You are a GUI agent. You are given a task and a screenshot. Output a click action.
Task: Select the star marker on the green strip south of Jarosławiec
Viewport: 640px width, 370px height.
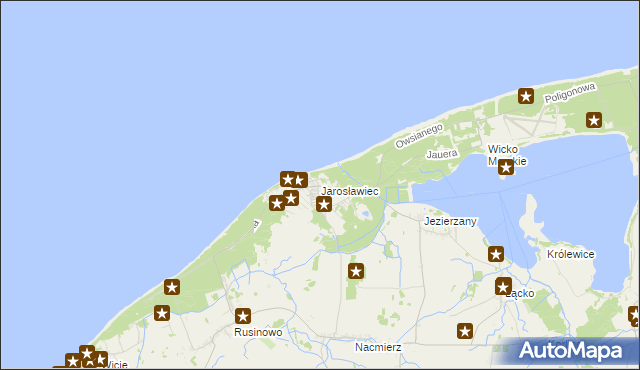coord(356,271)
